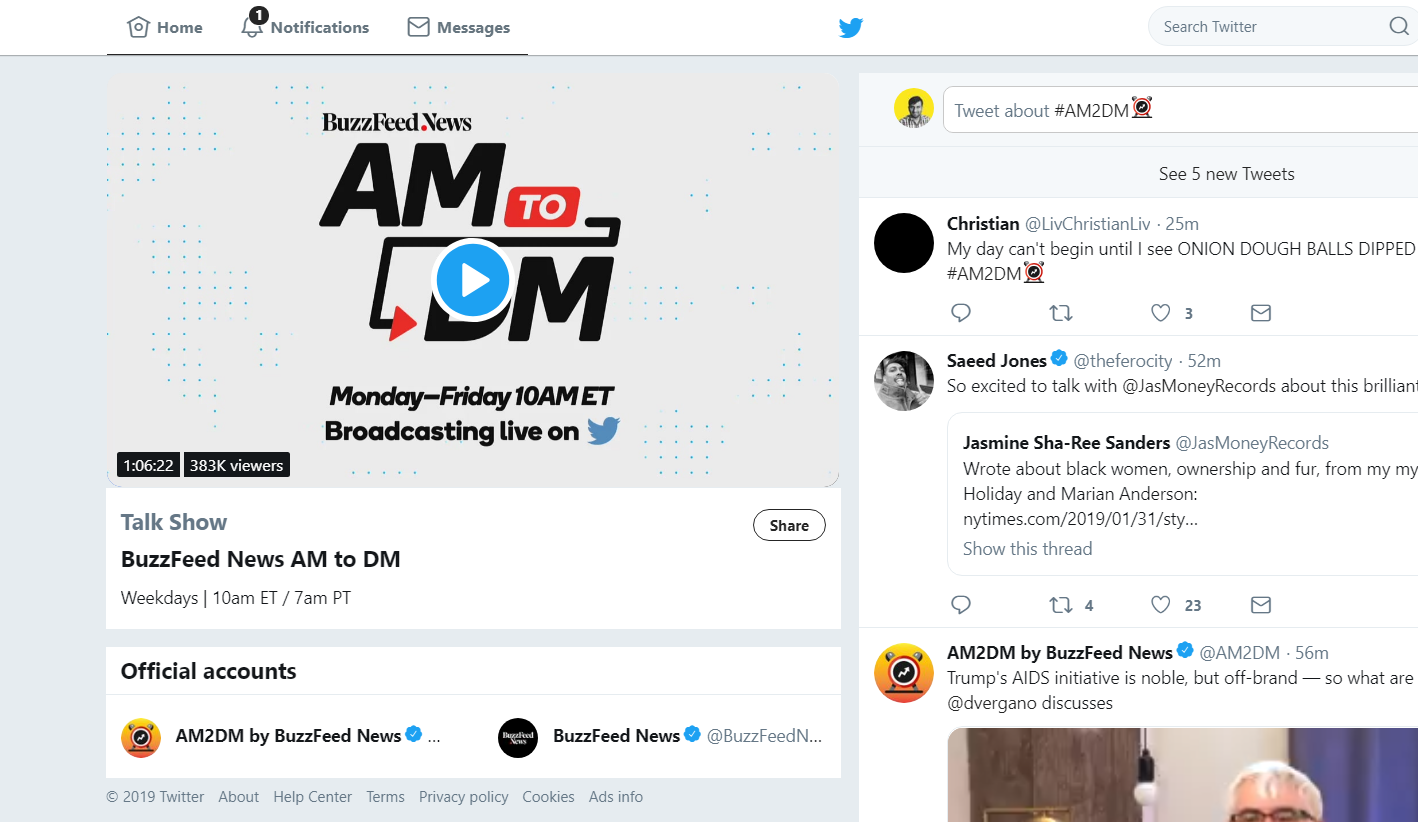Click the Share button for the talk show
The height and width of the screenshot is (822, 1418).
click(x=789, y=525)
